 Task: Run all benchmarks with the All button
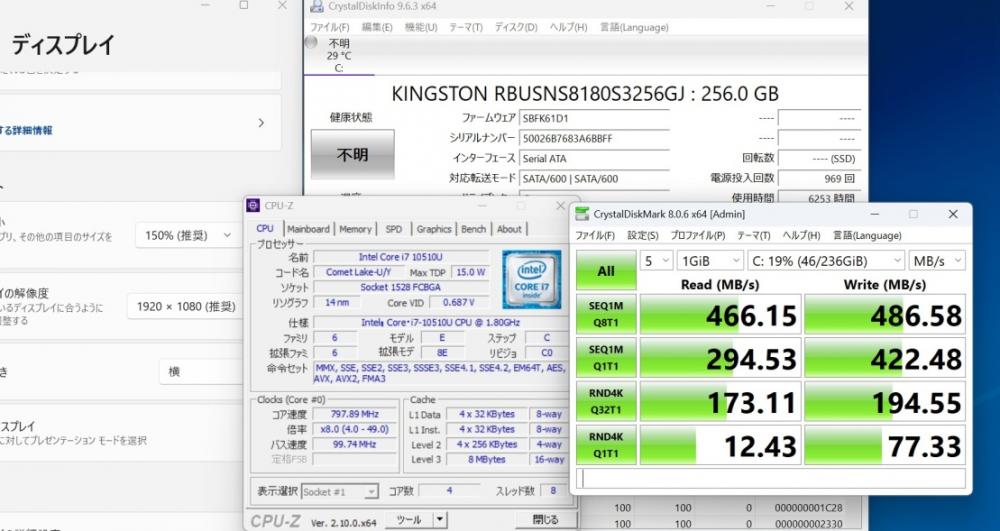pyautogui.click(x=606, y=270)
